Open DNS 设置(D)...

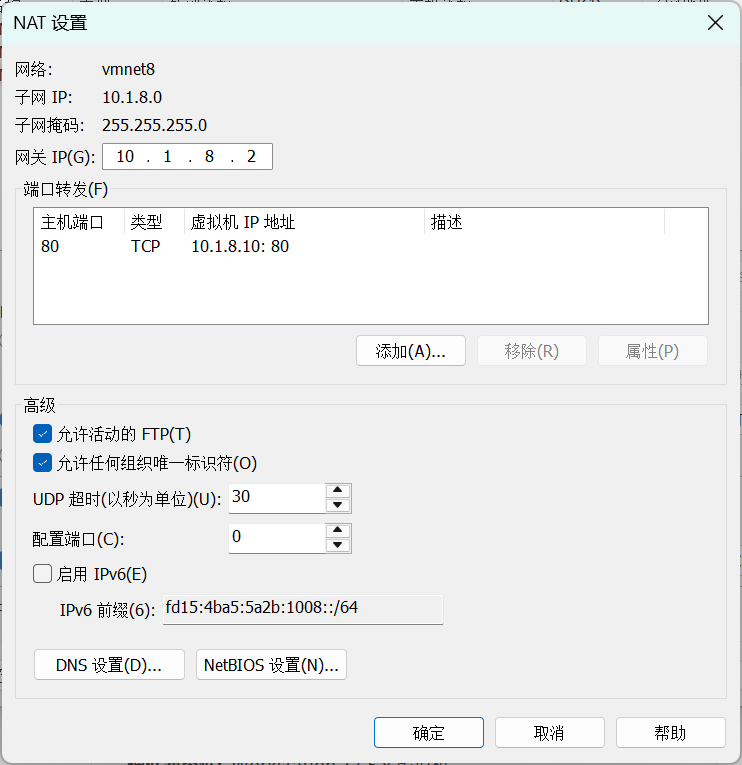[109, 664]
